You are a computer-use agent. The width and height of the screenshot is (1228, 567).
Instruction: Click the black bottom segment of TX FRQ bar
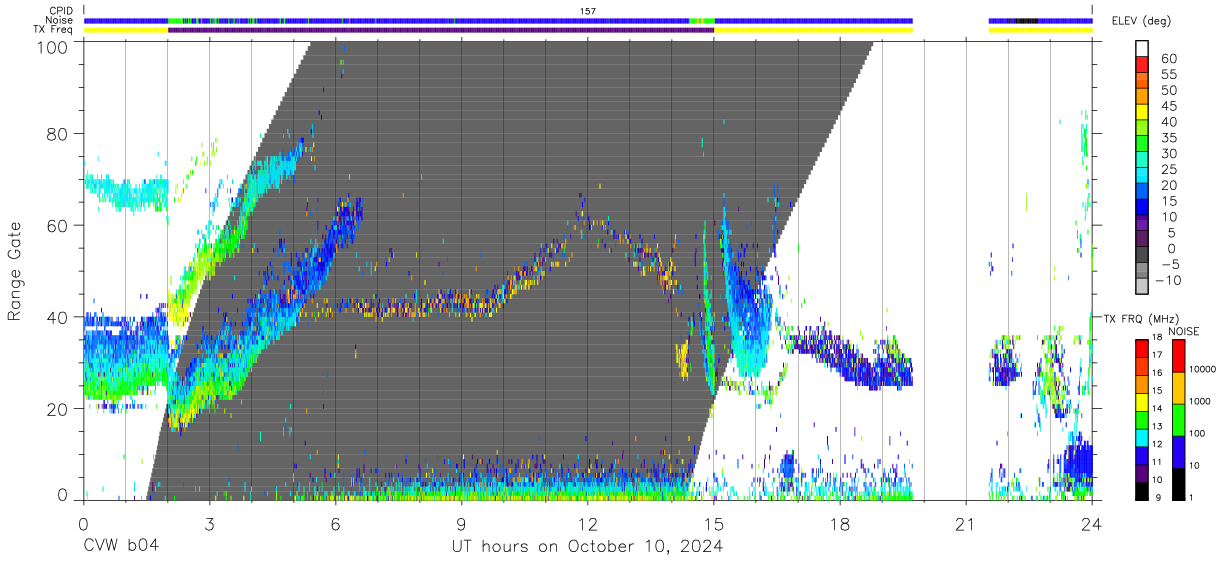[x=1141, y=490]
